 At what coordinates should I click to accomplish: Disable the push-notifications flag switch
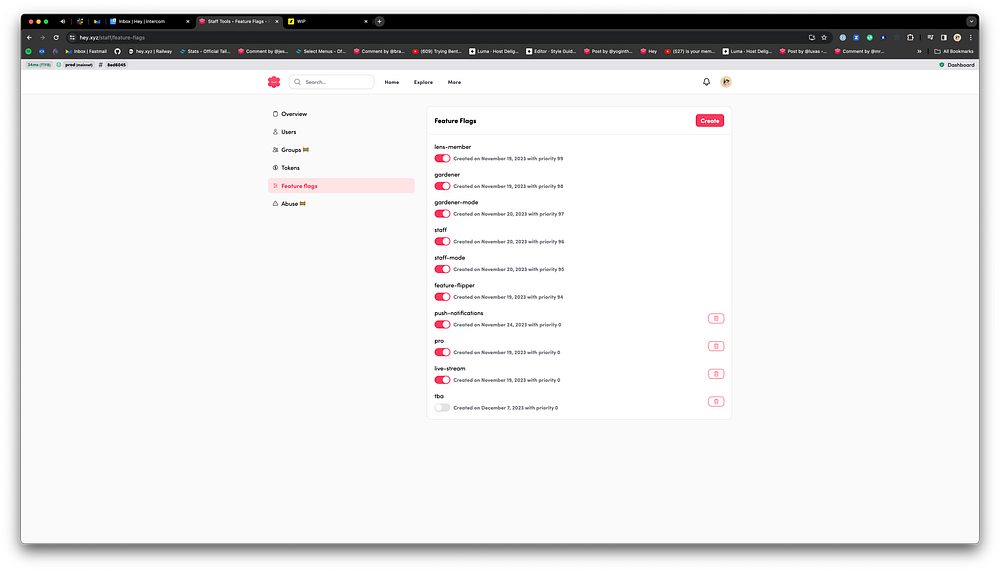pos(442,325)
